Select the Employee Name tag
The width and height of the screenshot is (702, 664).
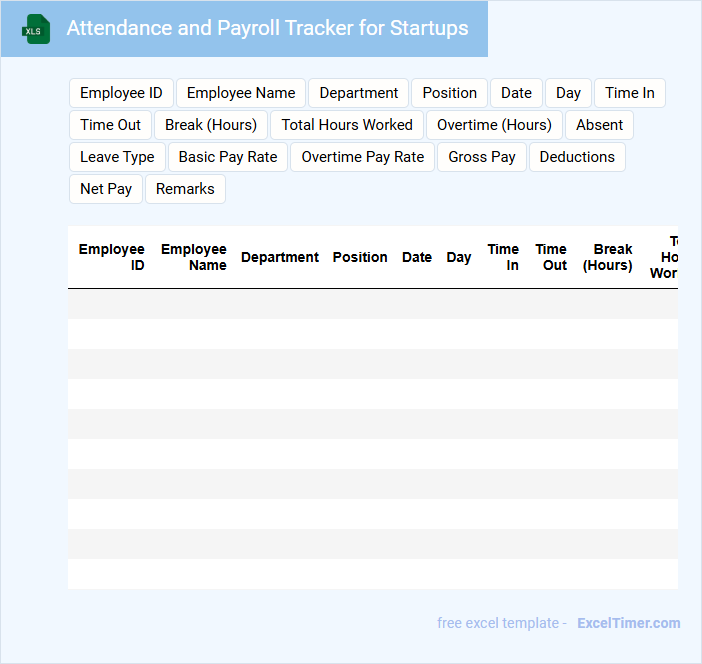[241, 93]
